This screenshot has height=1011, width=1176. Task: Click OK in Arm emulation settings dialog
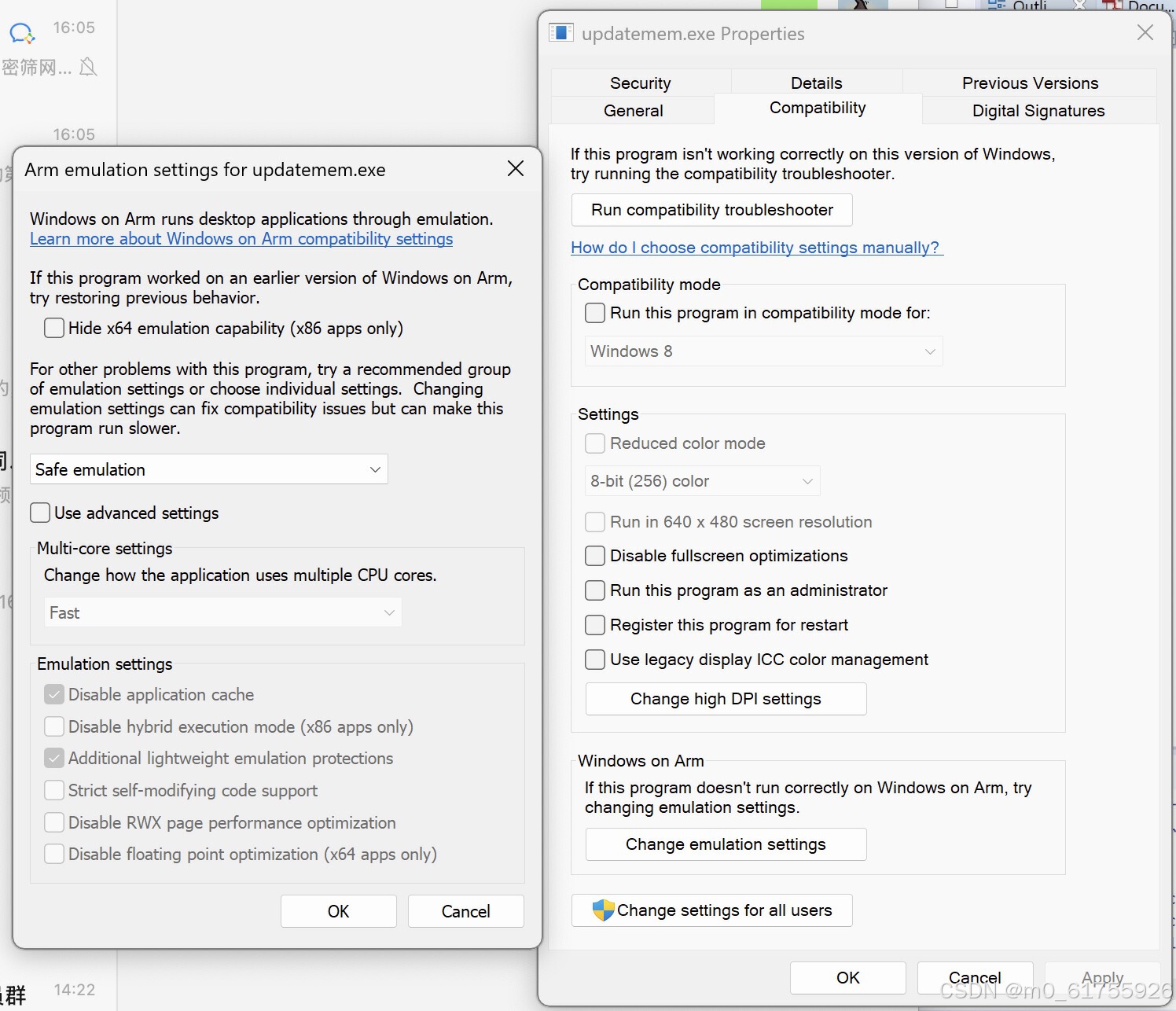pos(339,911)
